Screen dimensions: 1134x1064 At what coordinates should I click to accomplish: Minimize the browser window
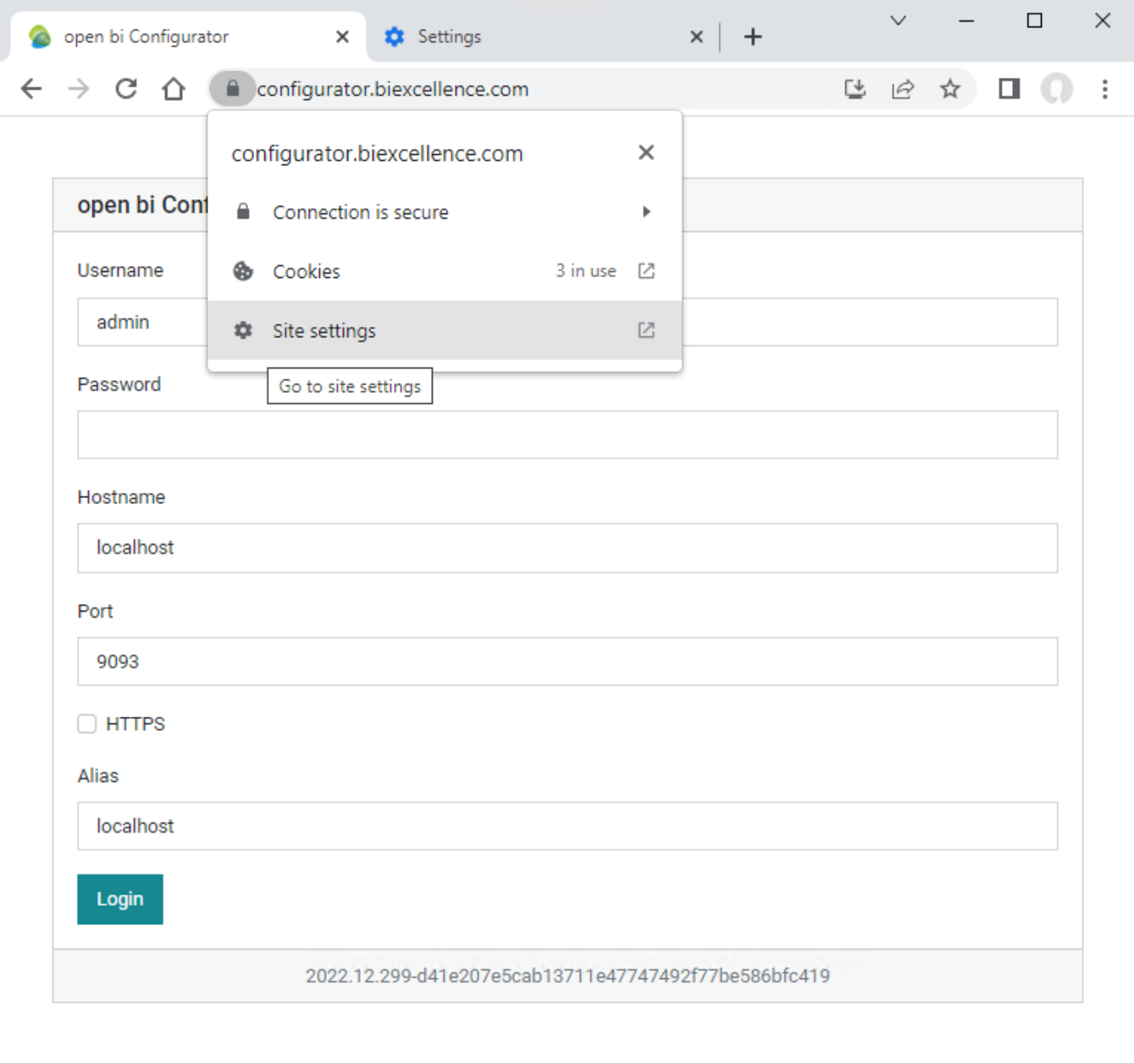966,20
